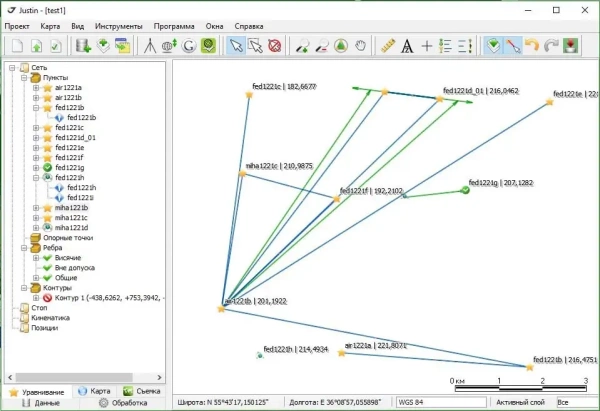
Task: Switch to the Обработка tab
Action: (123, 403)
